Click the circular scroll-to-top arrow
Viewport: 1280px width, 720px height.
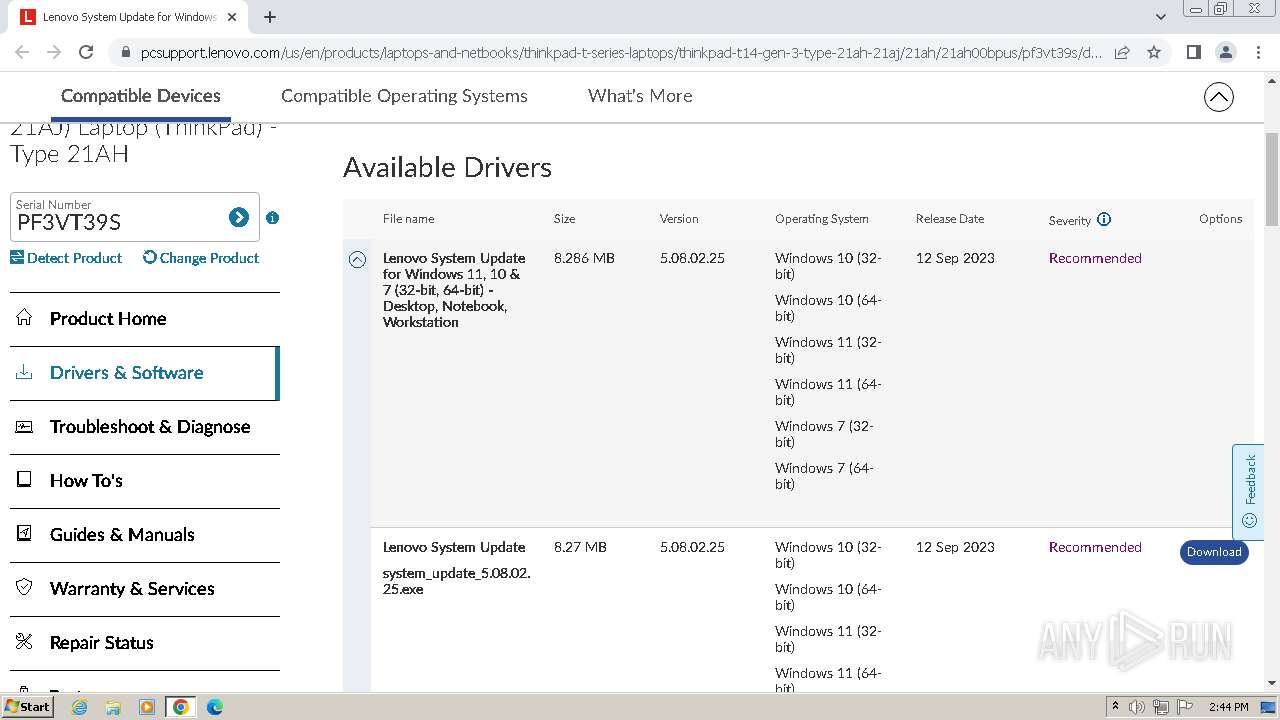1218,97
